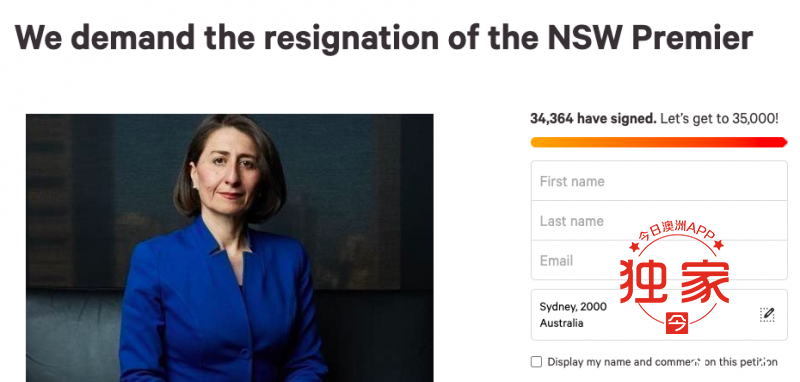
Task: Click the 'Display my name and comment' label
Action: 662,362
